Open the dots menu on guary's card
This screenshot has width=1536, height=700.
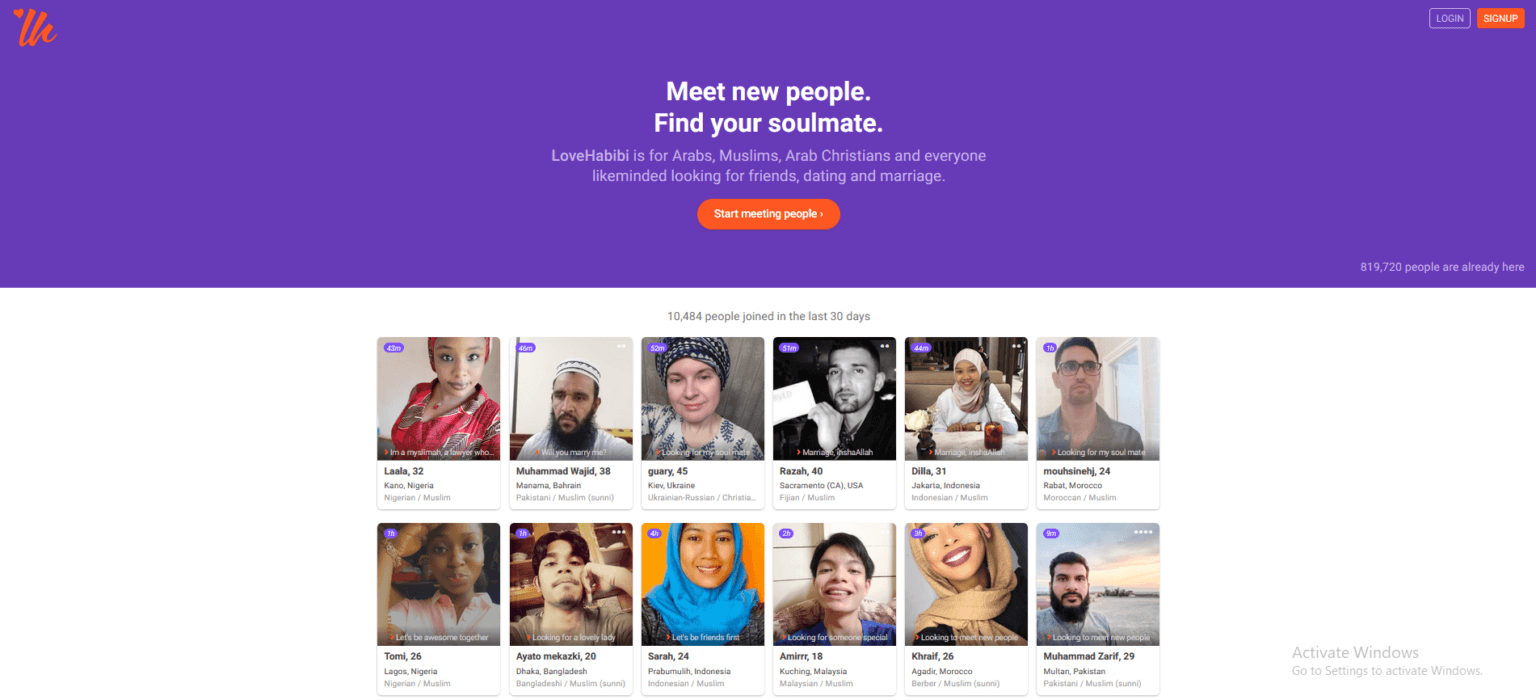point(754,346)
